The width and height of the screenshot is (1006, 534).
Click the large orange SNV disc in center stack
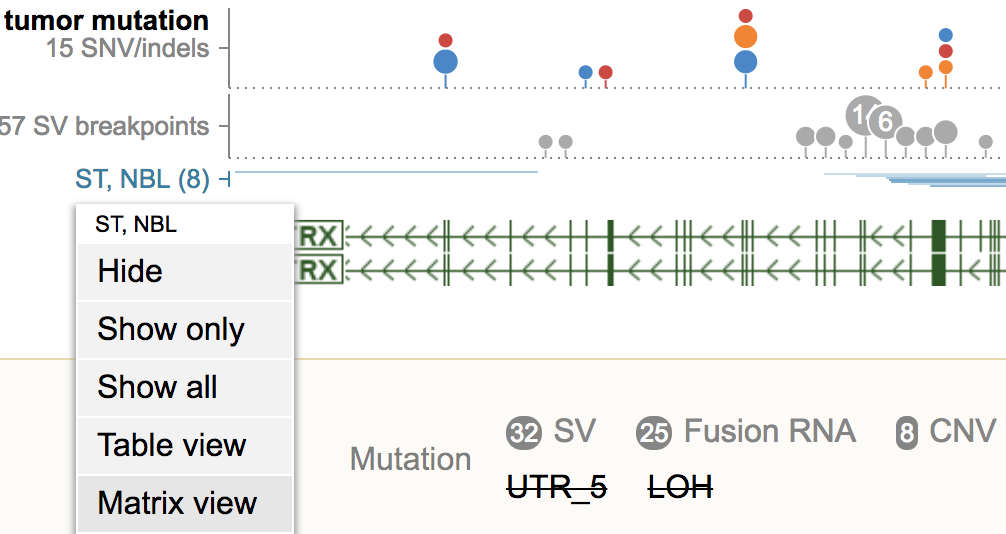click(x=746, y=37)
